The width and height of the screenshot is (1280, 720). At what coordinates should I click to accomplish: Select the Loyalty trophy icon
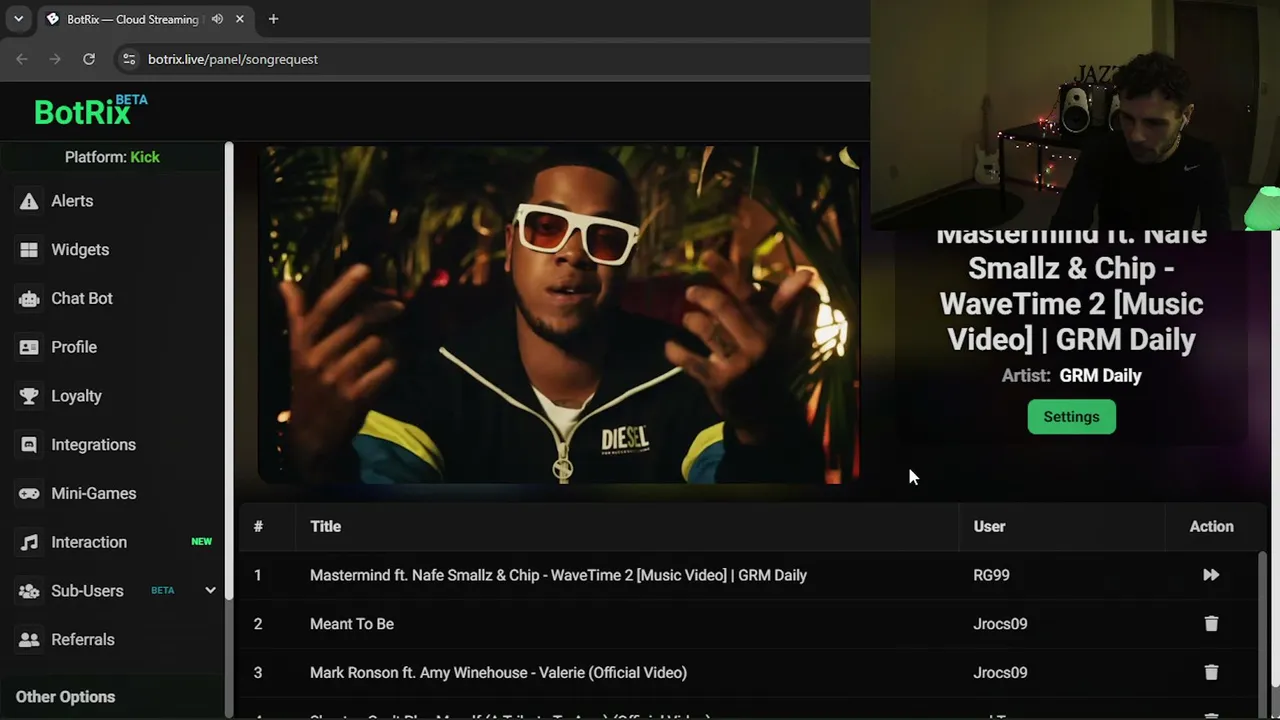click(29, 396)
